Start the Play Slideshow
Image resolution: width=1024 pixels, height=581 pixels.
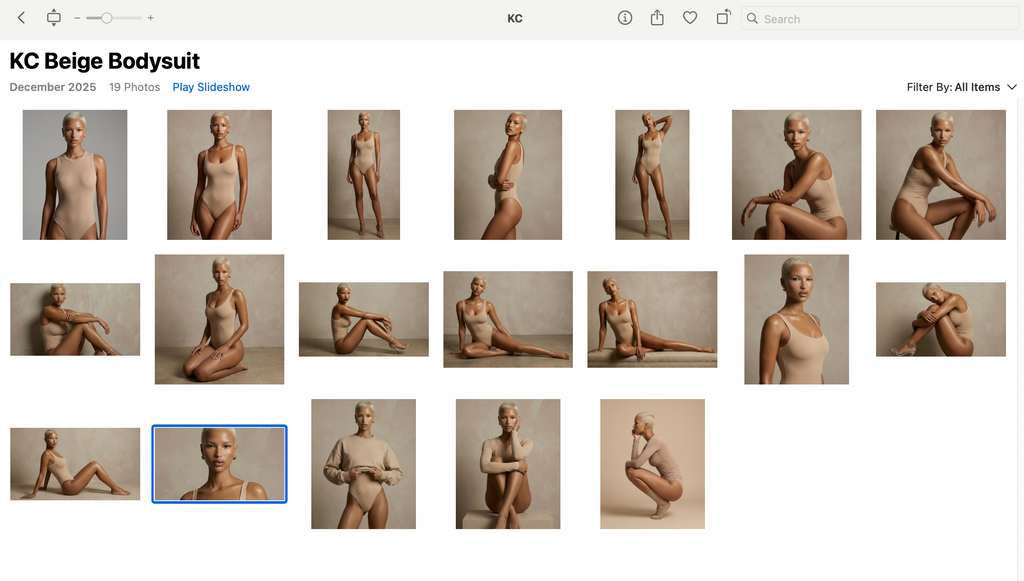[210, 87]
